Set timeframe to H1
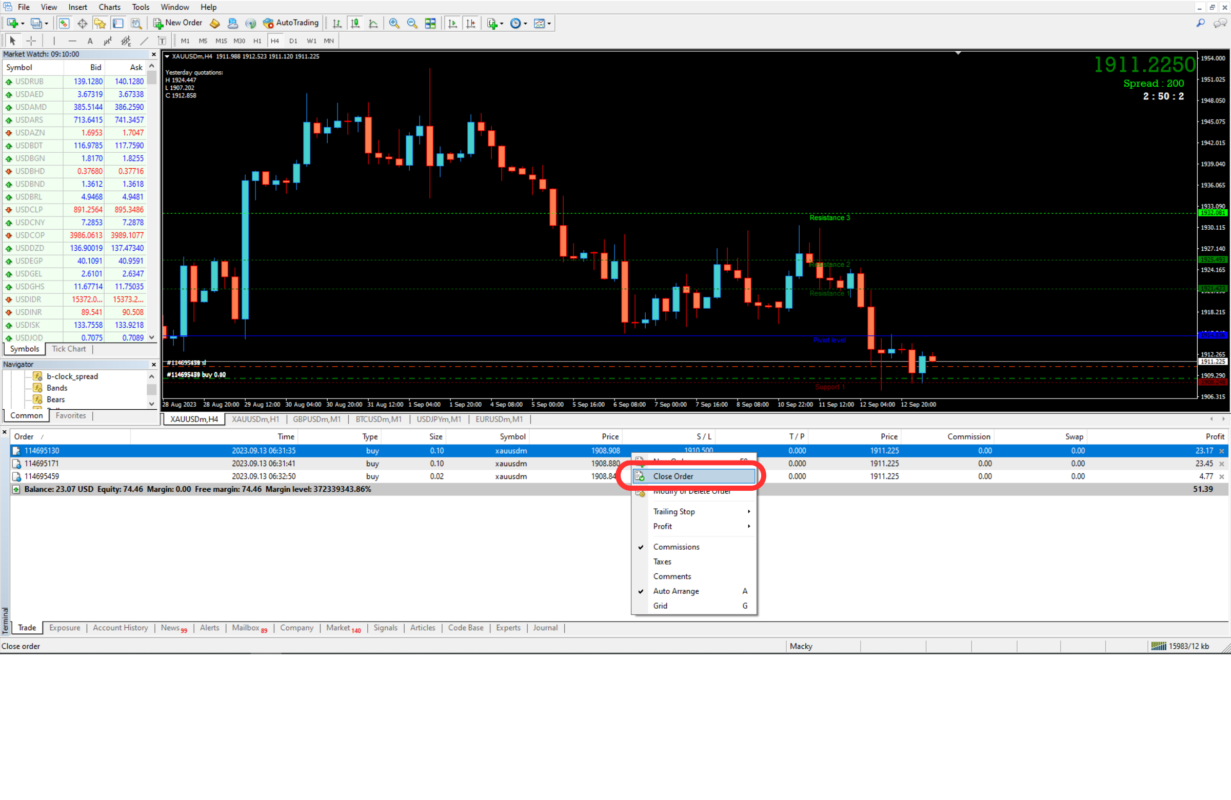Screen dimensions: 1231x800 [x=257, y=41]
